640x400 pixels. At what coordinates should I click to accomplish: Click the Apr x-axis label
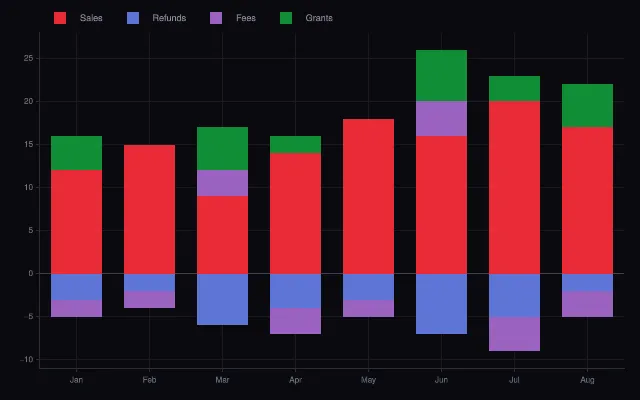tap(296, 380)
